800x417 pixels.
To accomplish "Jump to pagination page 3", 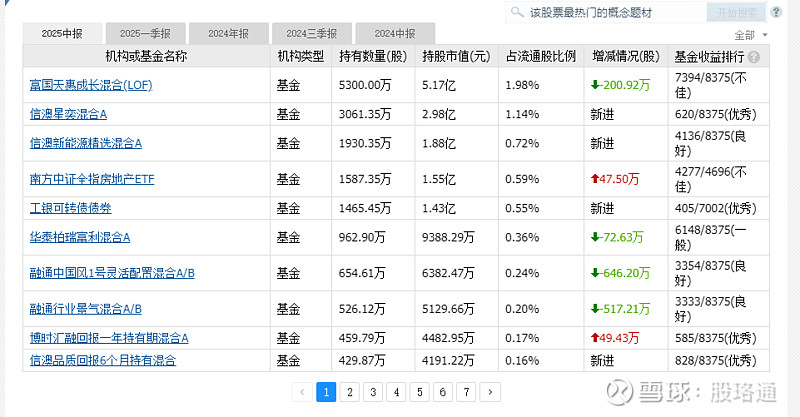I will 373,392.
